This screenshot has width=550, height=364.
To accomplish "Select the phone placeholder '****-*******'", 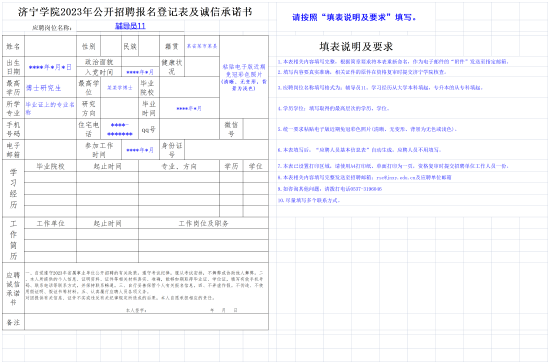I will (120, 129).
